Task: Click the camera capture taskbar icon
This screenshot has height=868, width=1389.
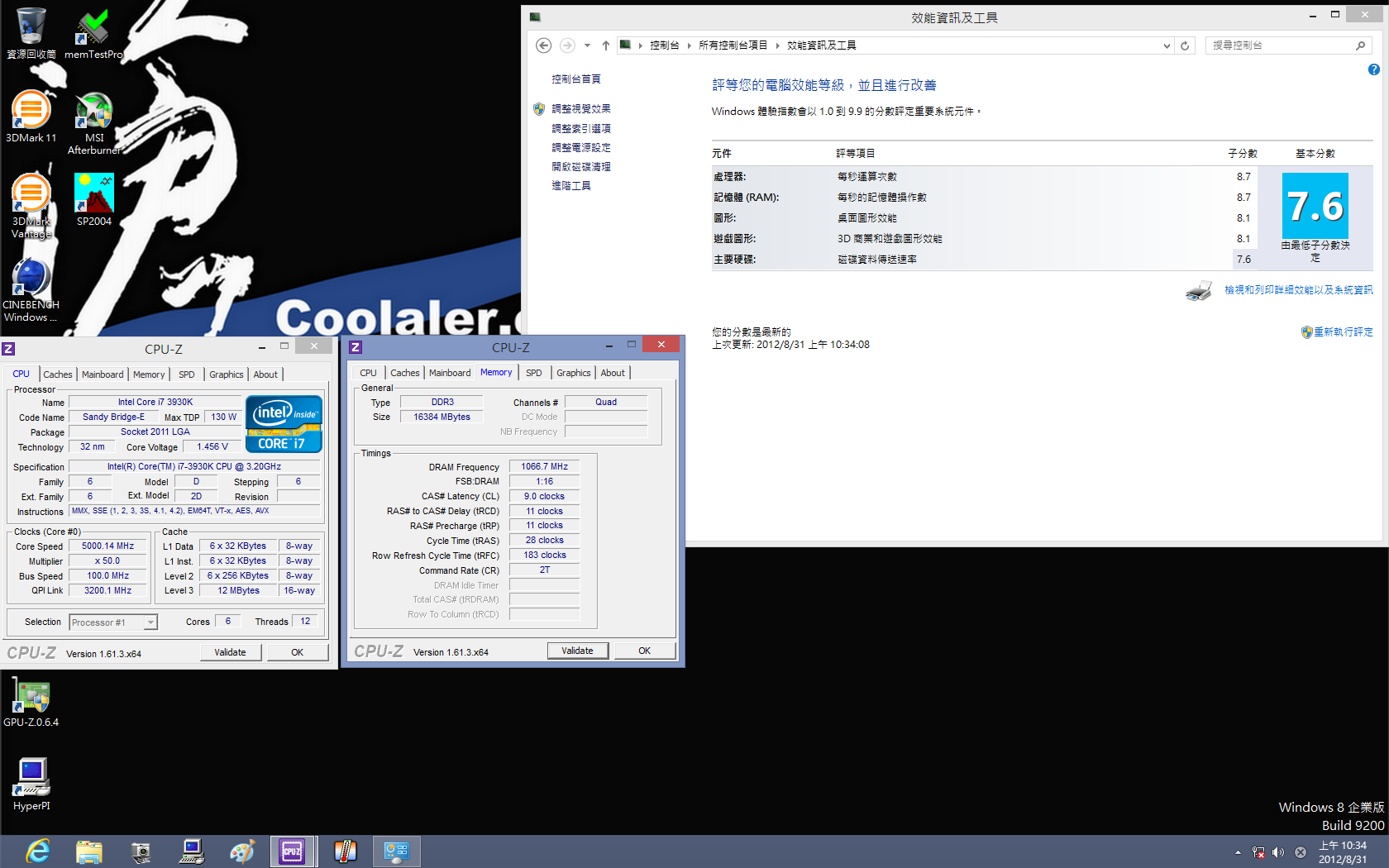Action: (140, 851)
